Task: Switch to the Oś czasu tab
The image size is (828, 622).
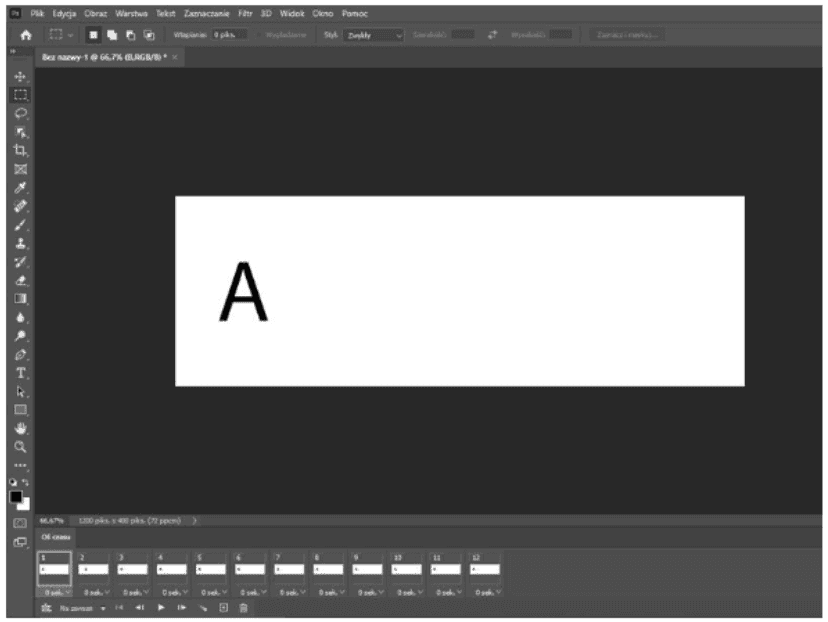Action: pyautogui.click(x=55, y=537)
